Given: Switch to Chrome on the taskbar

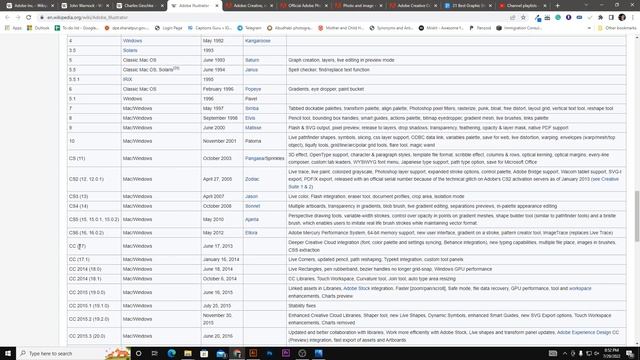Looking at the screenshot, I should (237, 353).
